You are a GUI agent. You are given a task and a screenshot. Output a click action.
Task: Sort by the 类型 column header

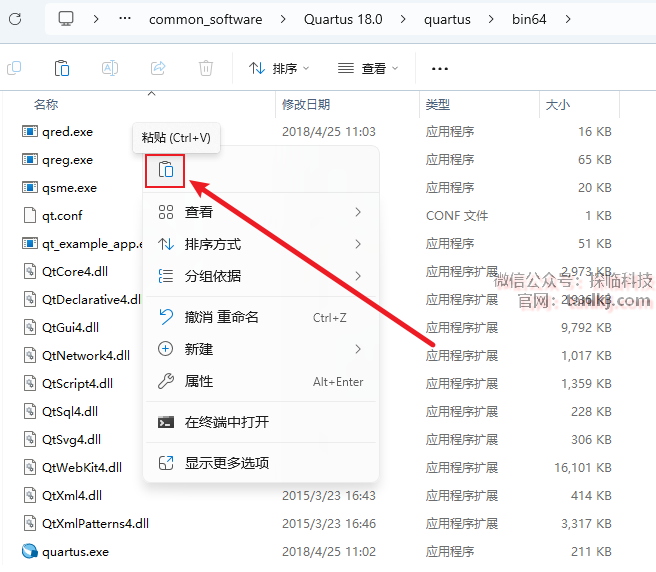438,104
